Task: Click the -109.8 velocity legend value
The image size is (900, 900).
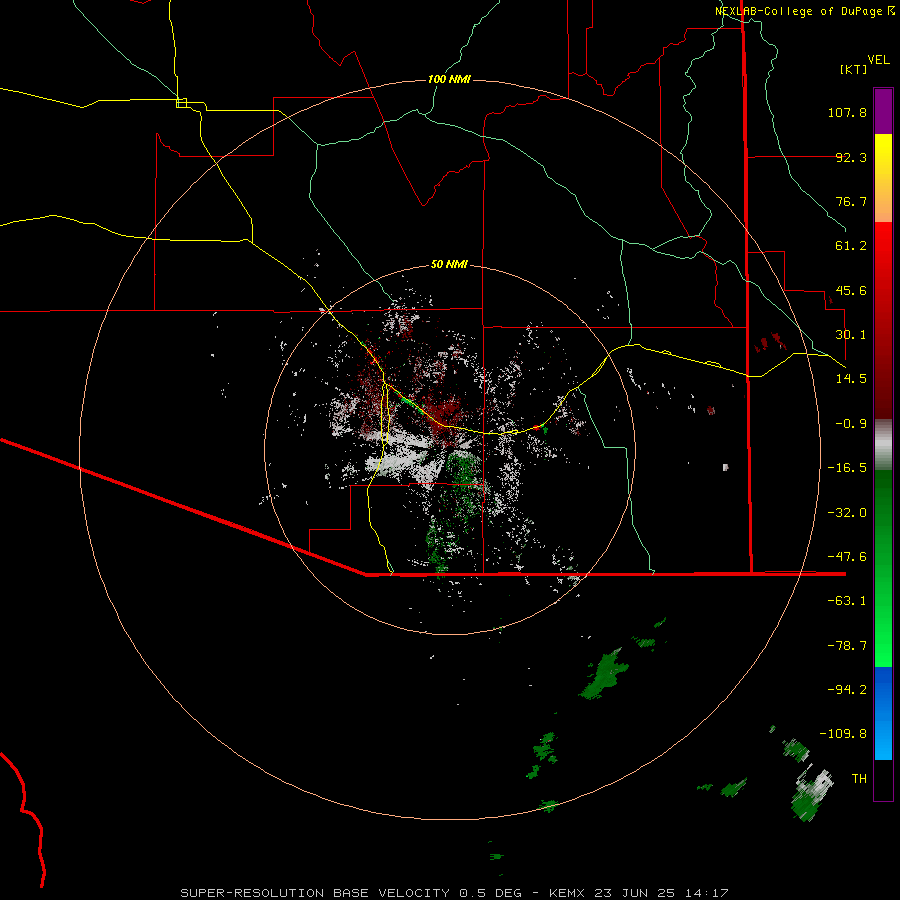Action: [843, 734]
